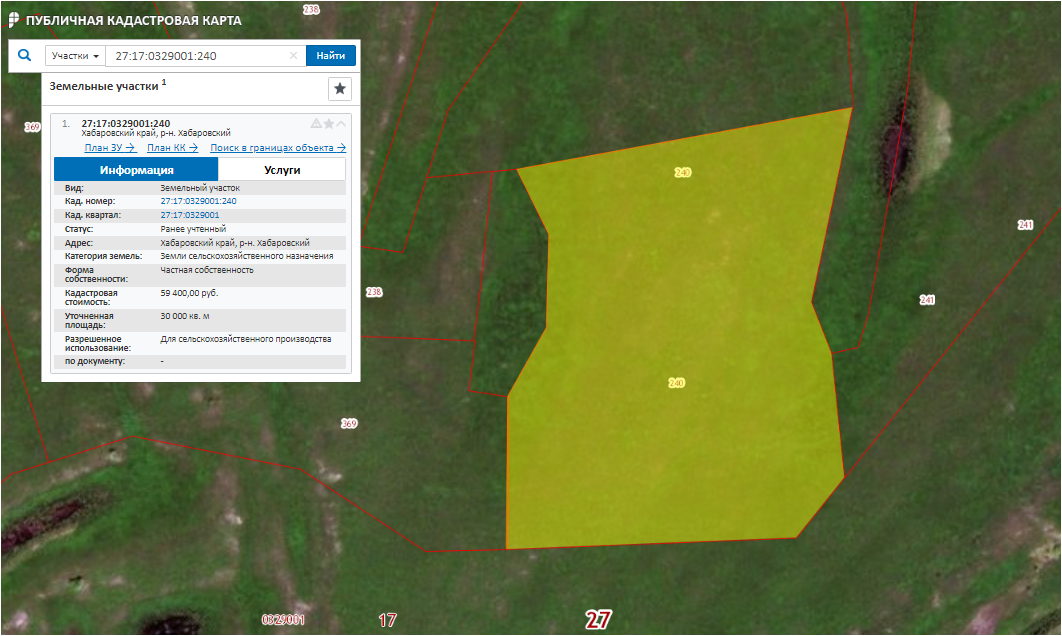Screen dimensions: 1062x636
Task: Open favorites with the star button
Action: click(340, 89)
